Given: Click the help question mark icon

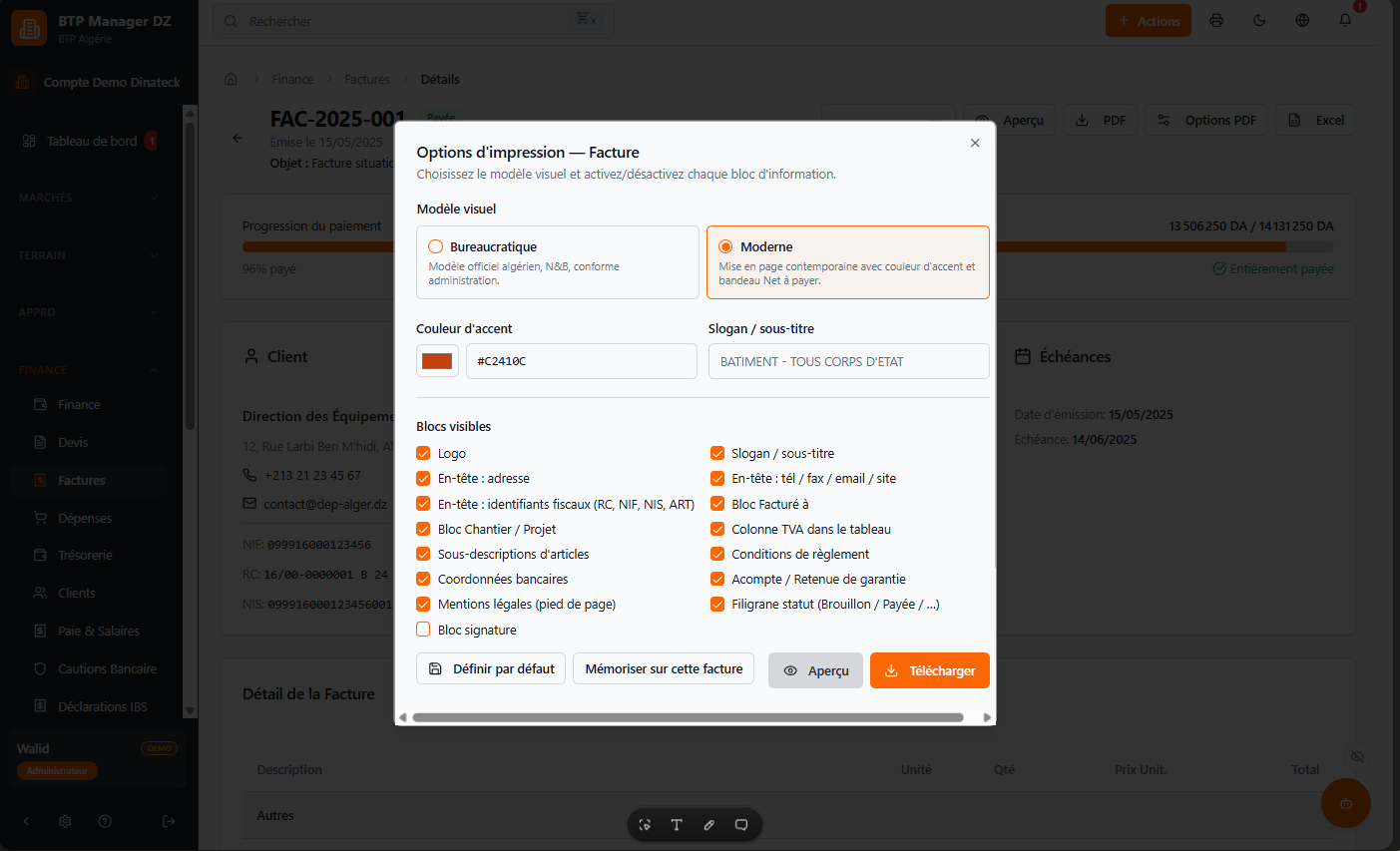Looking at the screenshot, I should click(x=105, y=821).
